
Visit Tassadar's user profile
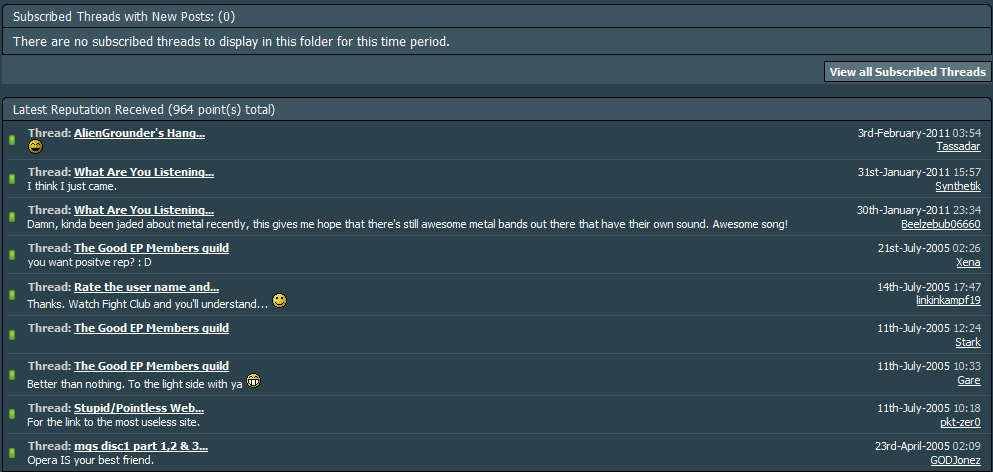(x=958, y=146)
